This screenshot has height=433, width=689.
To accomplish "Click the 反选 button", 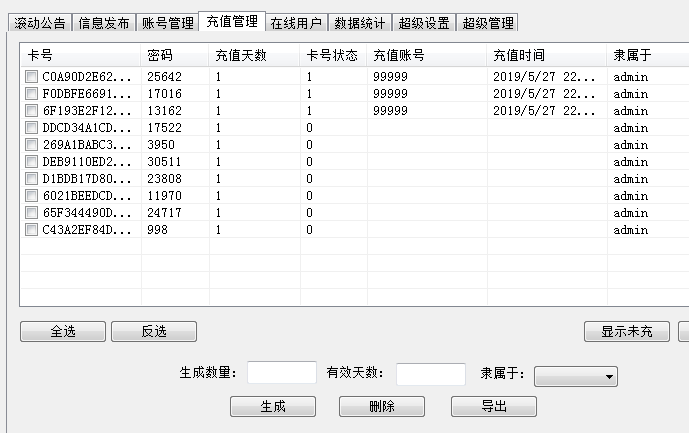I will pyautogui.click(x=154, y=331).
